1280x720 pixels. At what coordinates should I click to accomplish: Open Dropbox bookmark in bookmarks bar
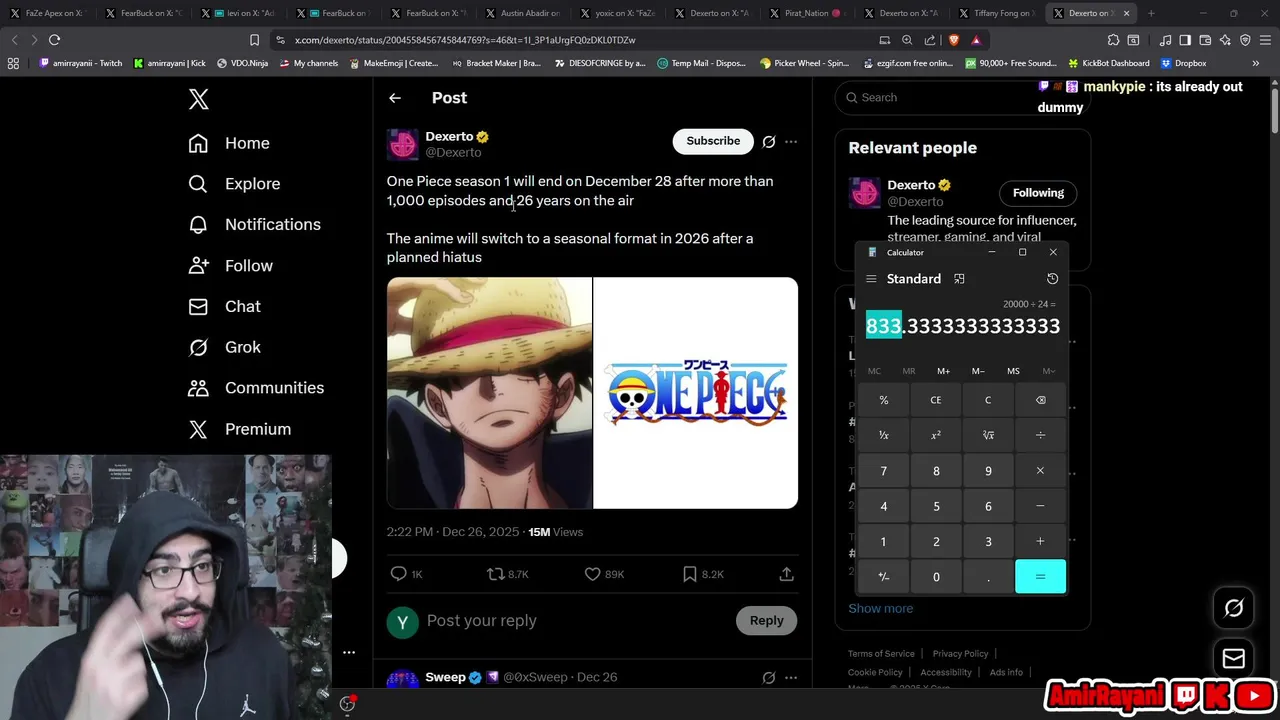click(x=1183, y=63)
